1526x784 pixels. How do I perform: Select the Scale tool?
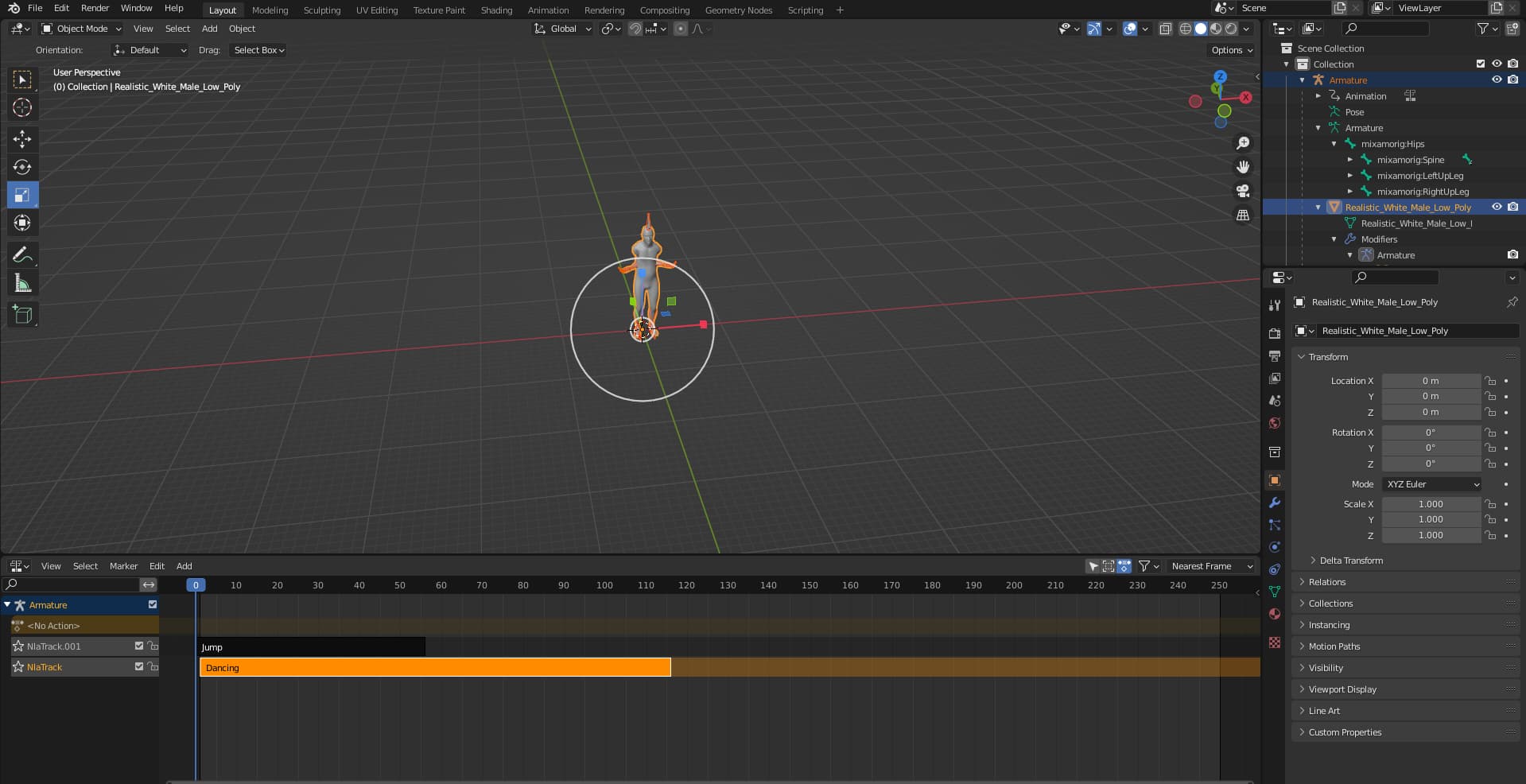click(22, 195)
